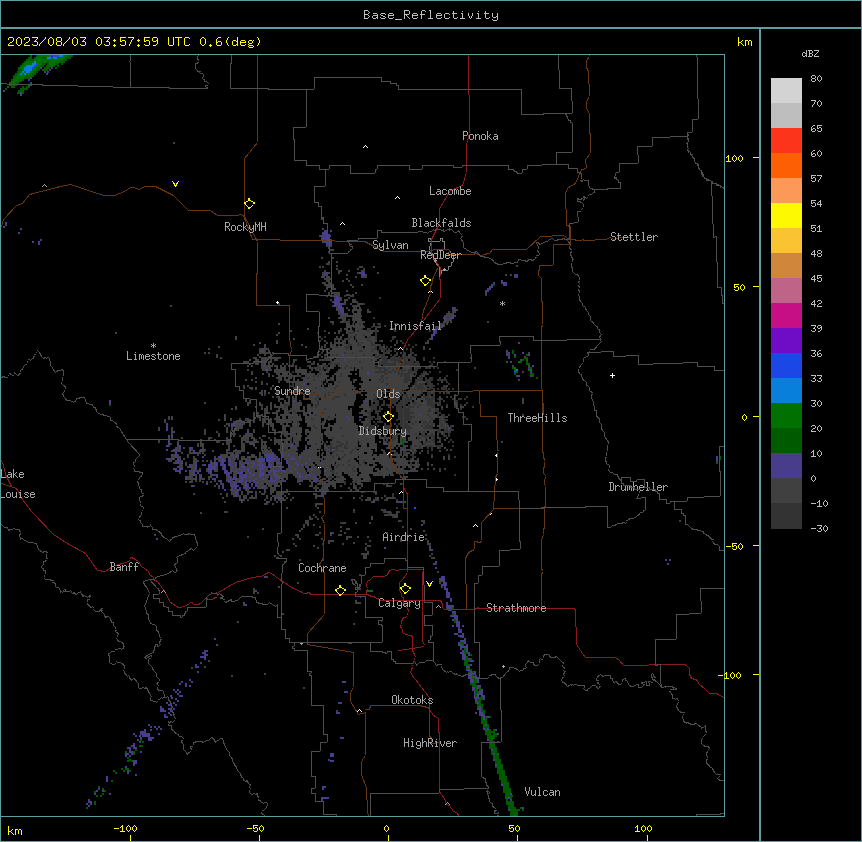This screenshot has width=862, height=842.
Task: Click the Innisfail label
Action: tap(415, 326)
